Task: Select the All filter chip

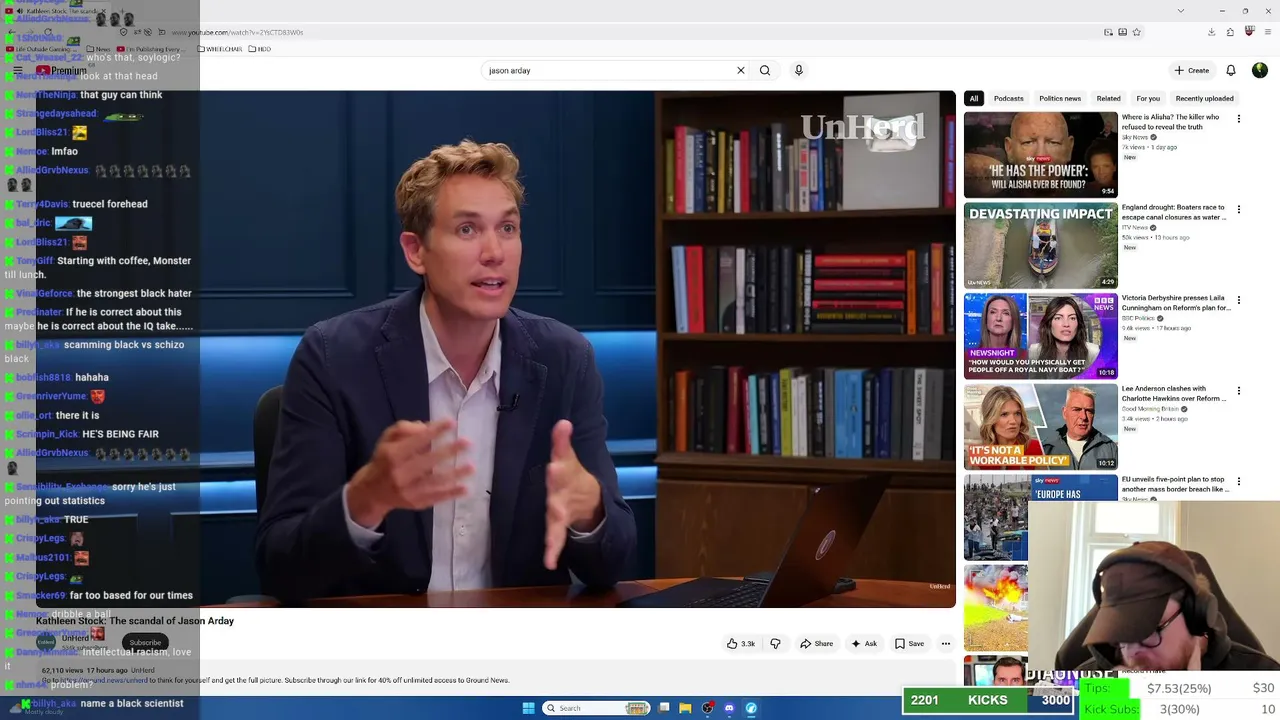Action: 974,98
